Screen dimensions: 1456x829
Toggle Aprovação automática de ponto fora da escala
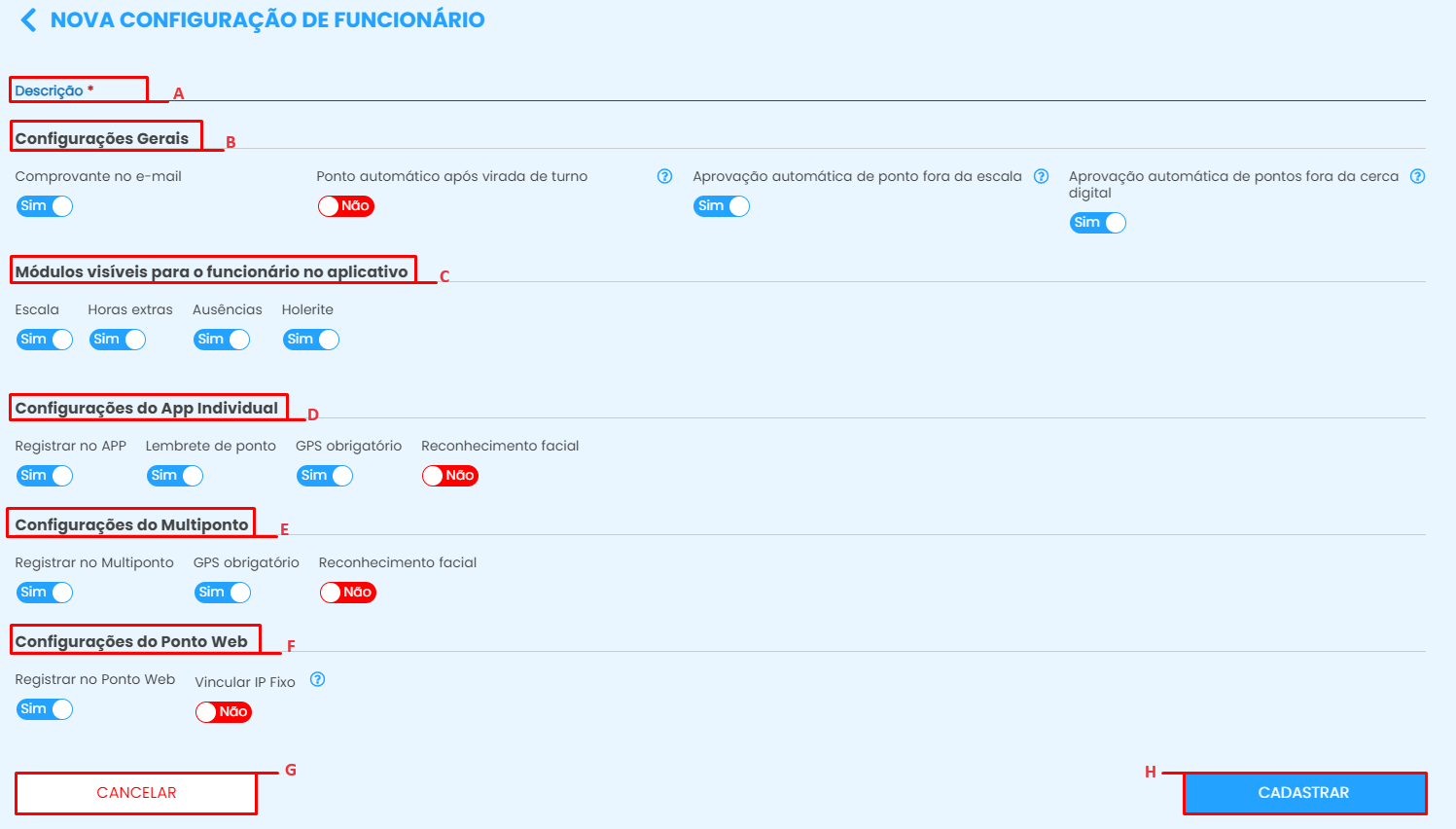click(722, 206)
